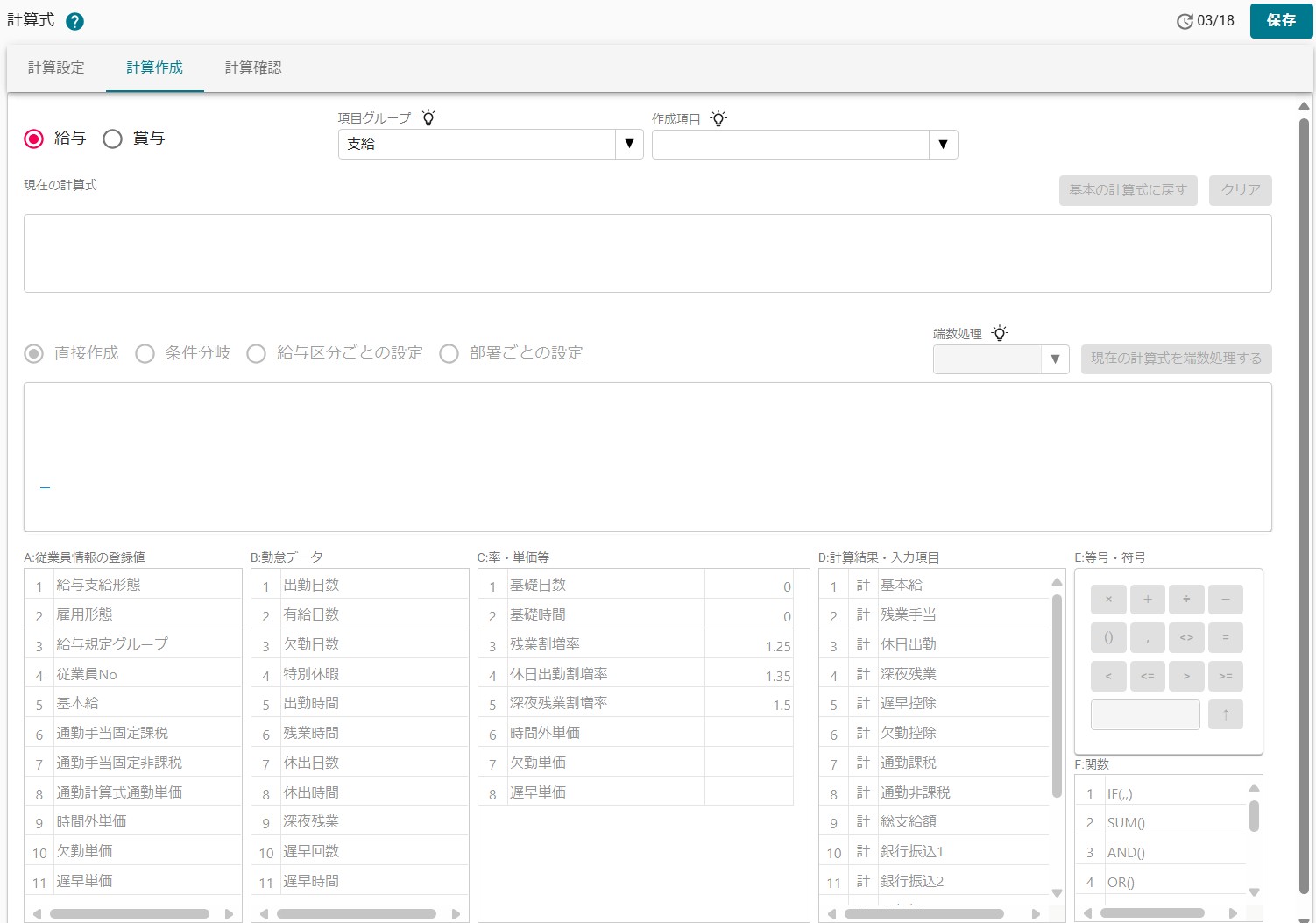Click the not-equal <> key

(x=1186, y=638)
